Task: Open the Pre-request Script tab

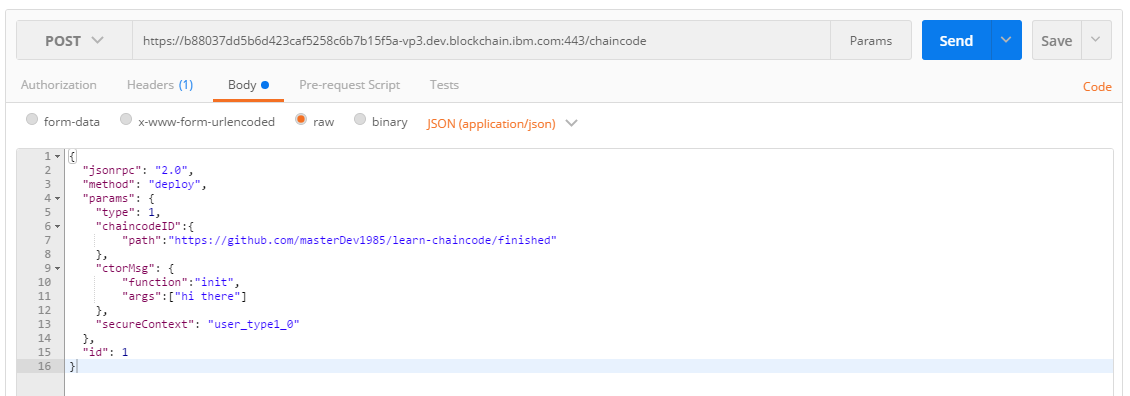Action: click(350, 84)
